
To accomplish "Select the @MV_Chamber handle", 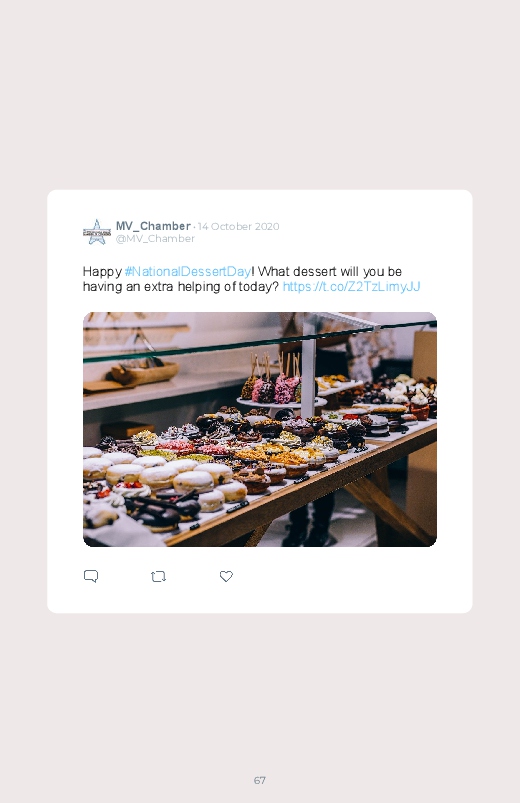I will pos(155,239).
